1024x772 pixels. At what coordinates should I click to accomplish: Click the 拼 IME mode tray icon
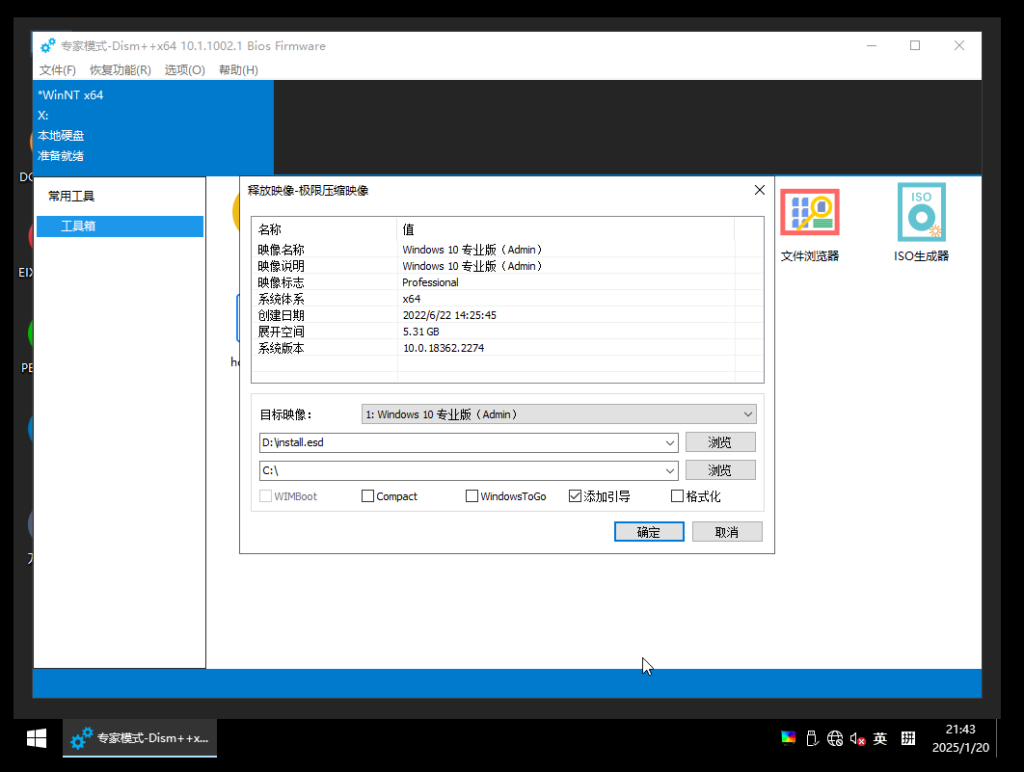(908, 739)
